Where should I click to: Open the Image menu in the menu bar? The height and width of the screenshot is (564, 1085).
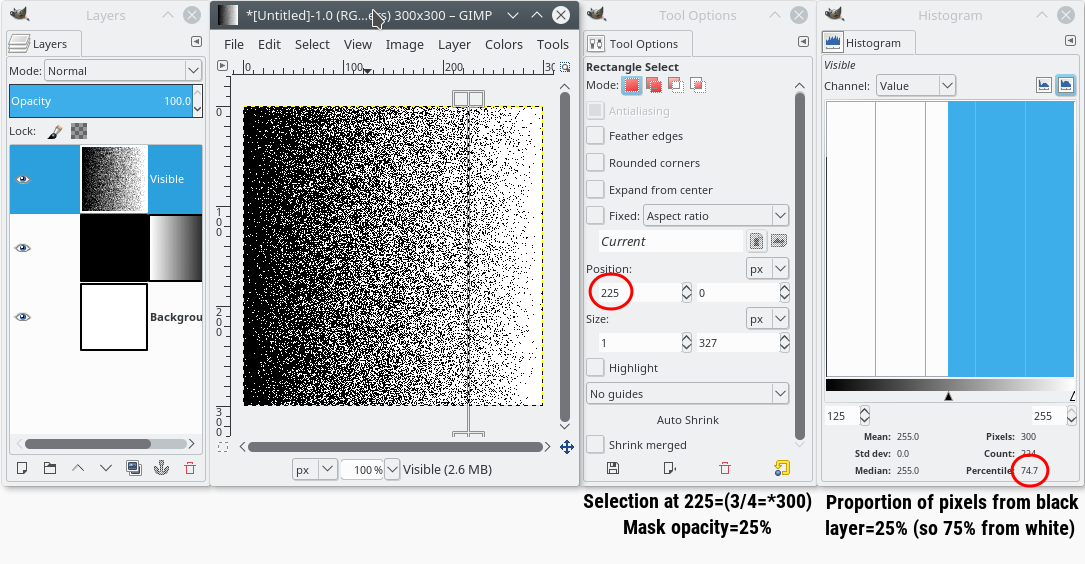tap(404, 44)
